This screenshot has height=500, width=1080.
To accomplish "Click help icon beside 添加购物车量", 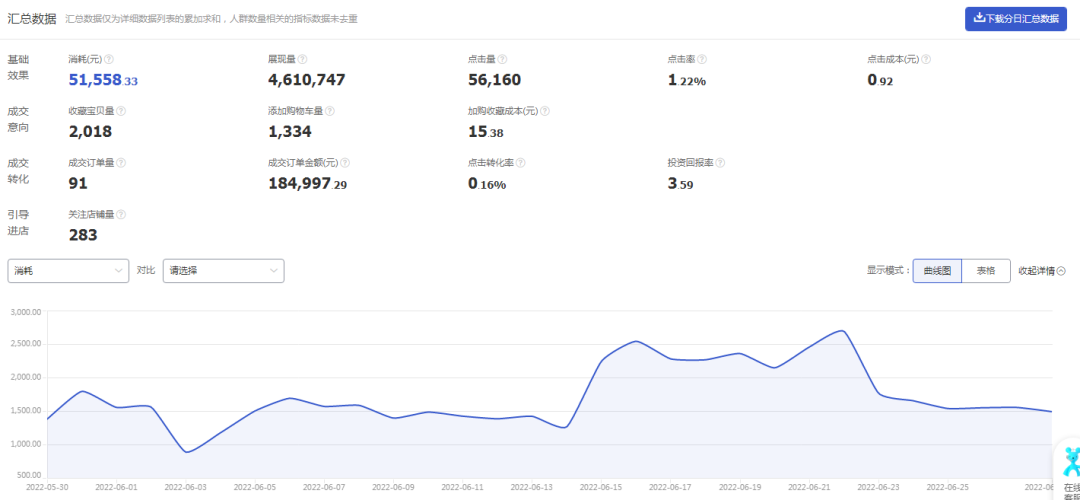I will [330, 111].
